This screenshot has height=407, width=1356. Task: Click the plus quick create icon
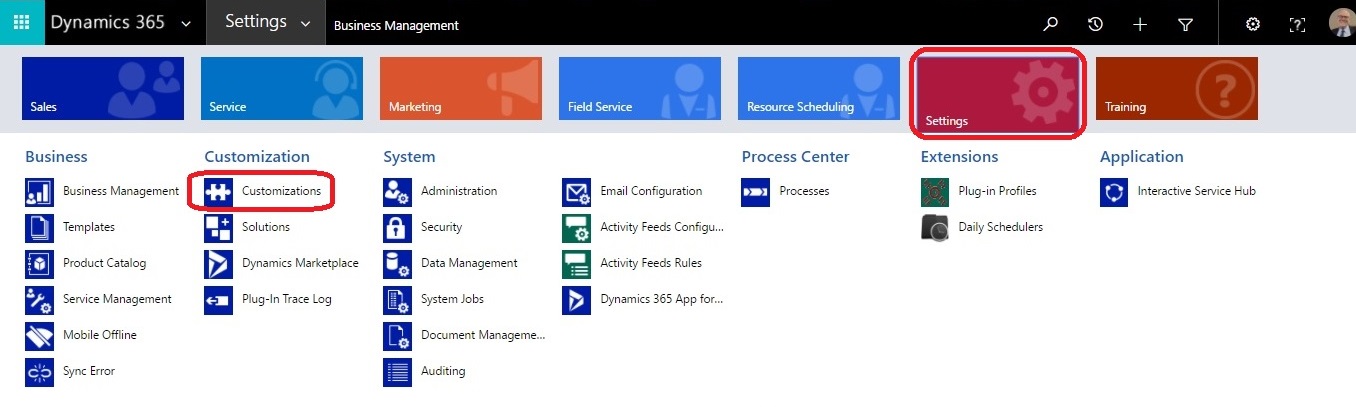pos(1140,24)
